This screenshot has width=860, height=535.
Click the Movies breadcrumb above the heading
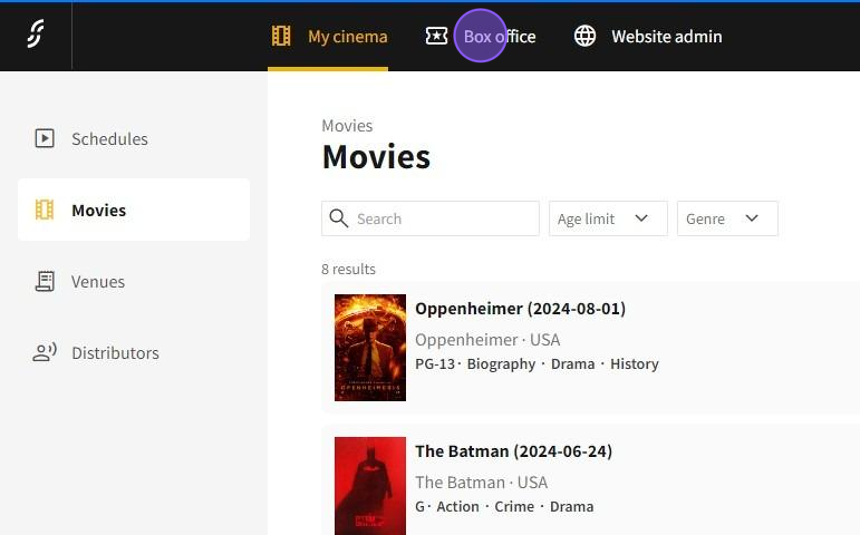347,126
